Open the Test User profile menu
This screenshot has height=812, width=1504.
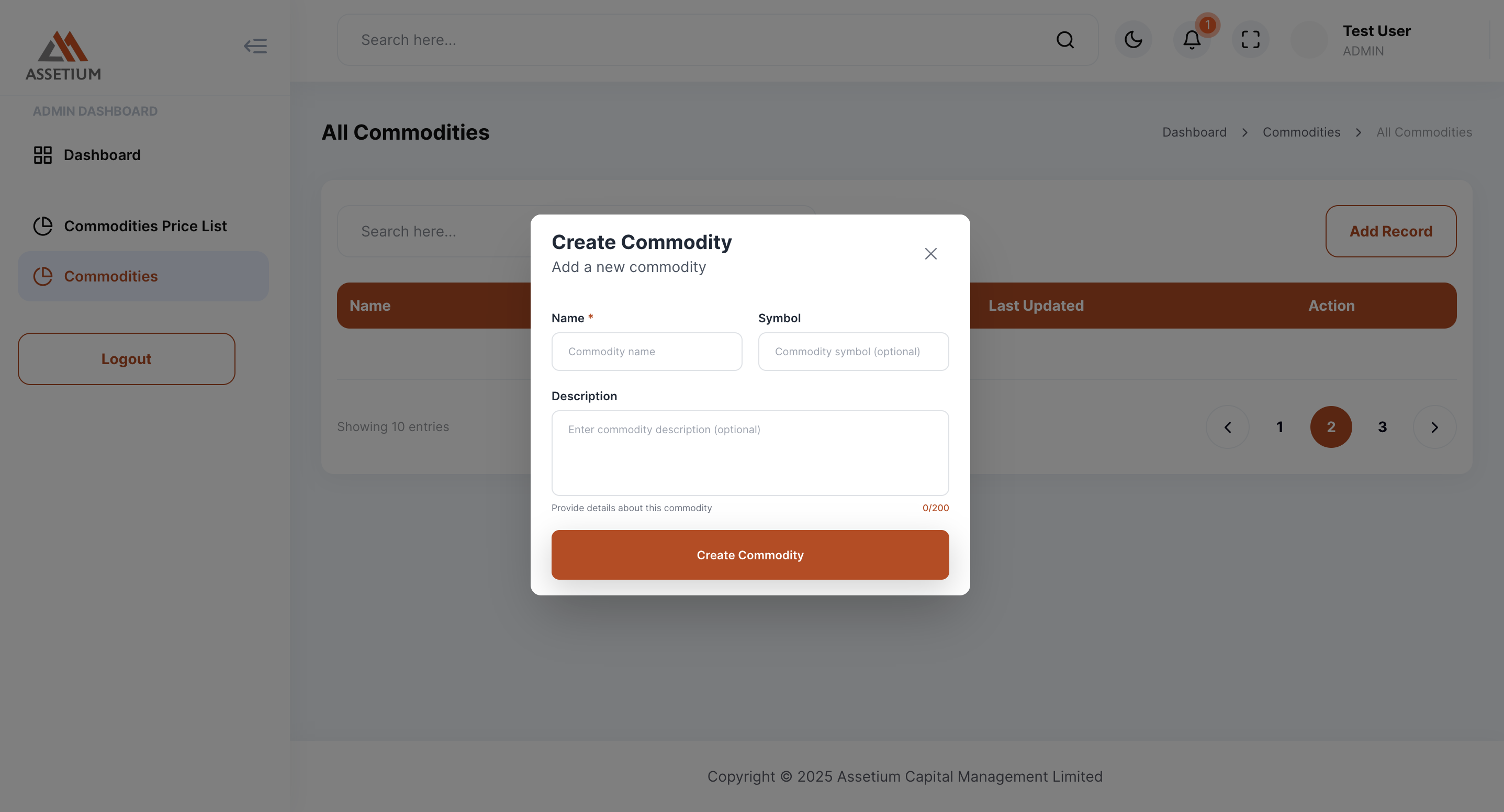click(x=1376, y=40)
